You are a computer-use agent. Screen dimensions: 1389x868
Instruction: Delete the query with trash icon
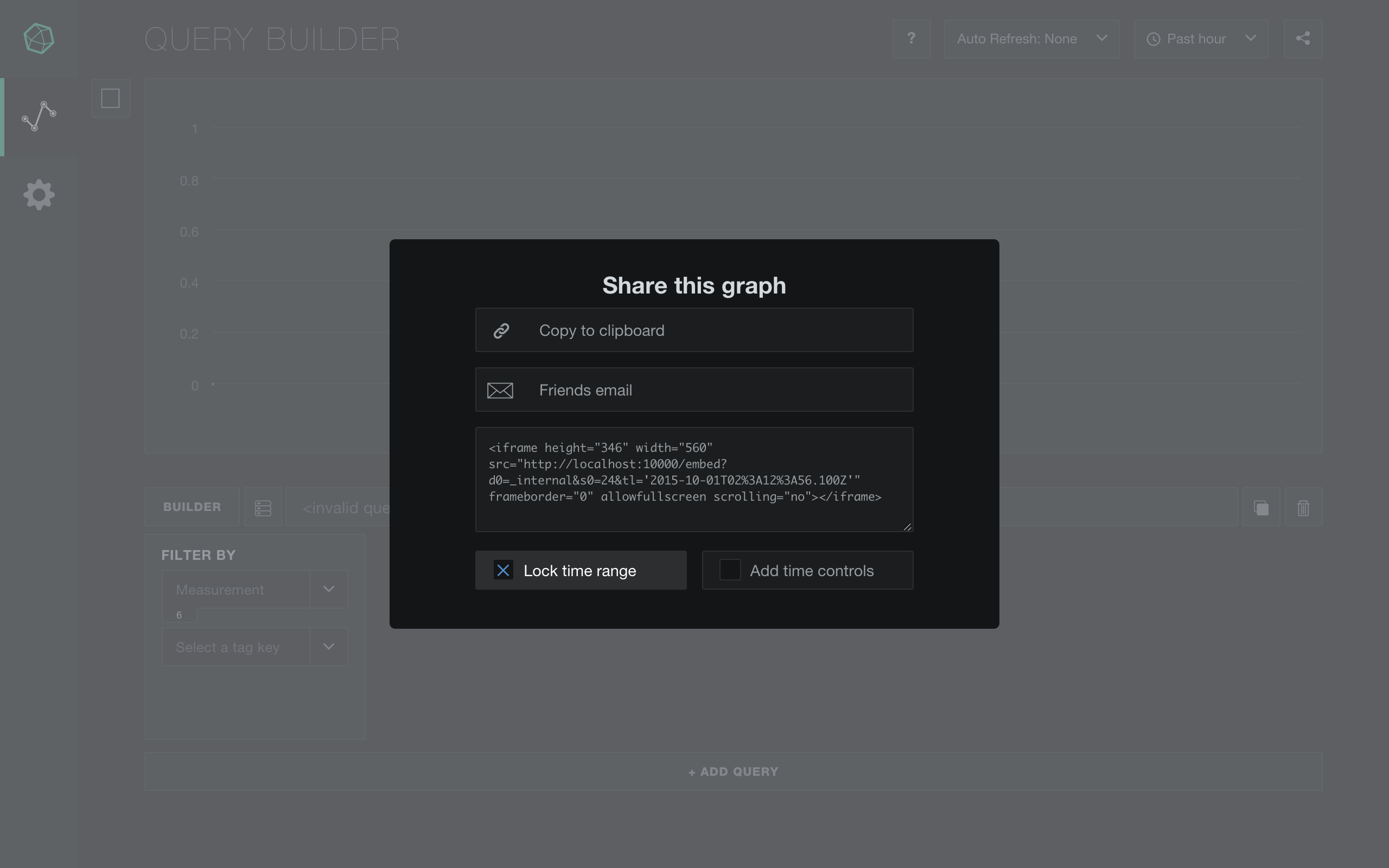pos(1303,507)
